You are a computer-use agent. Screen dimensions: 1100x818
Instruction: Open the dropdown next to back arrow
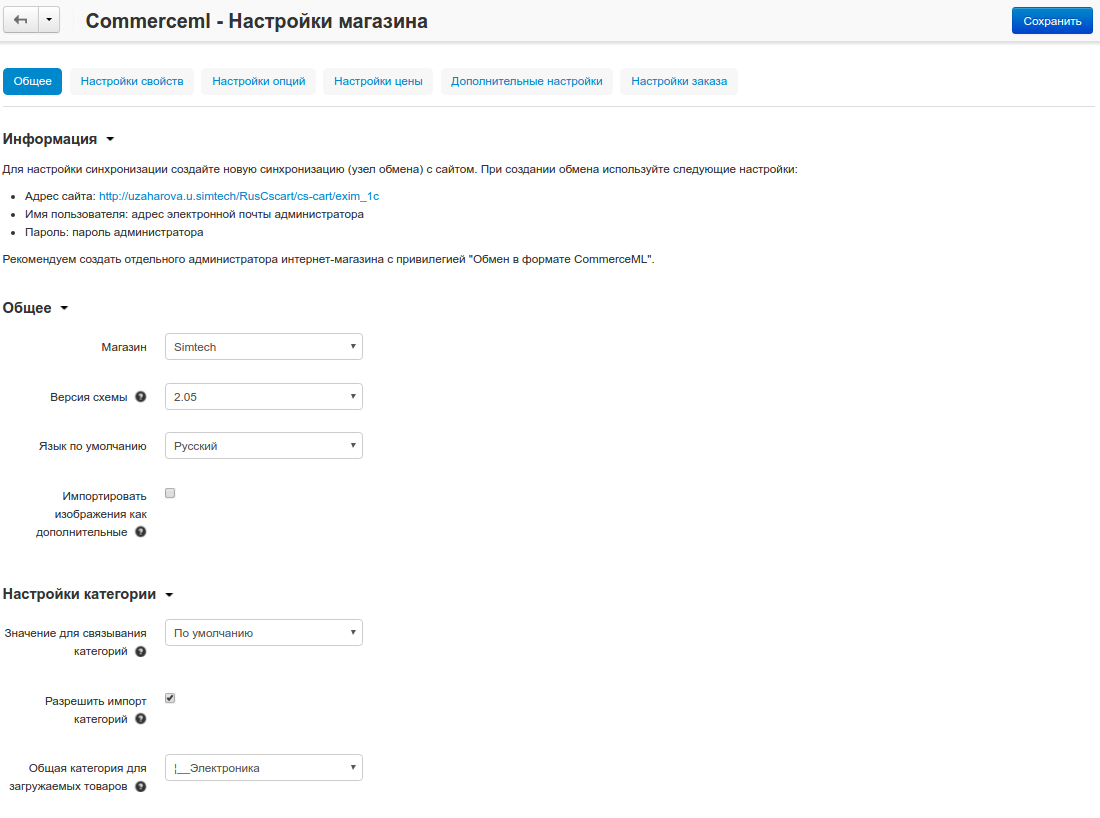[x=49, y=20]
